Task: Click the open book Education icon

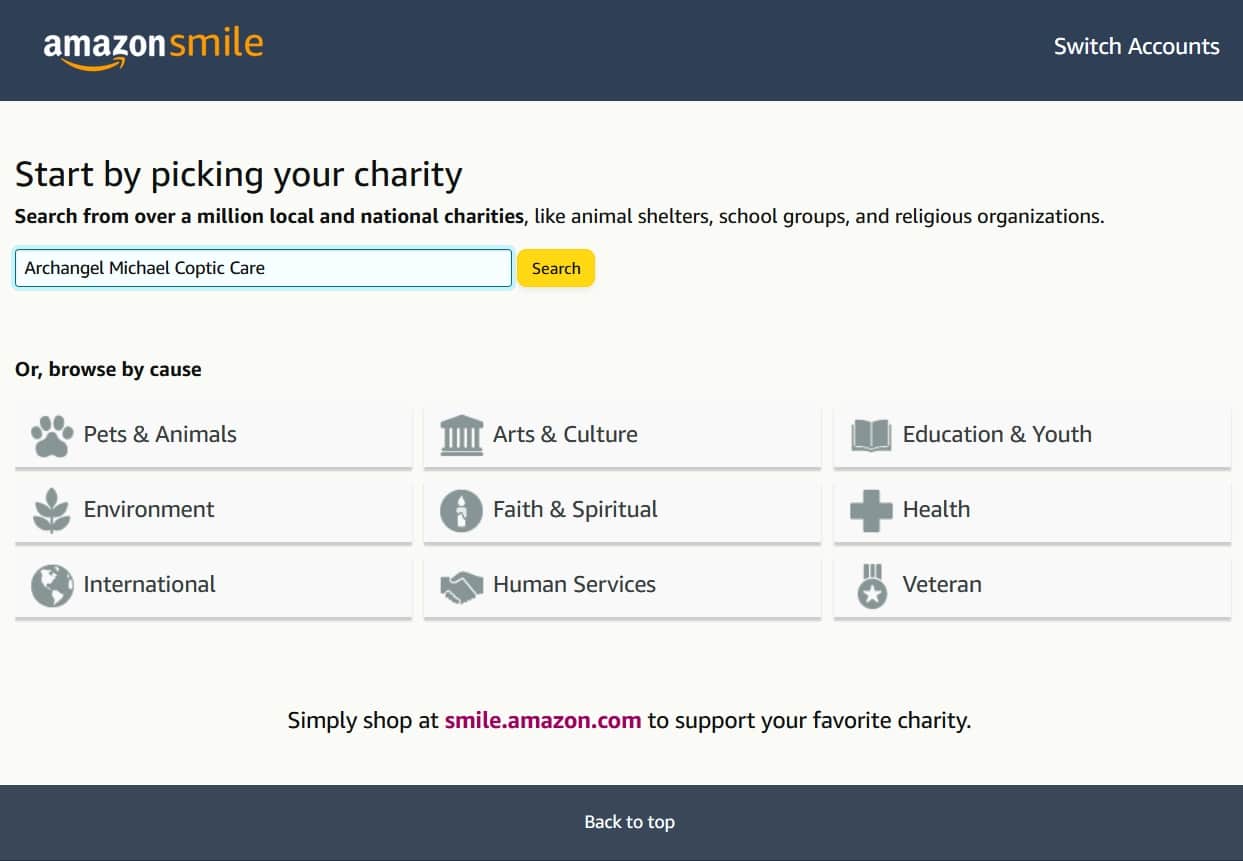Action: pyautogui.click(x=871, y=436)
